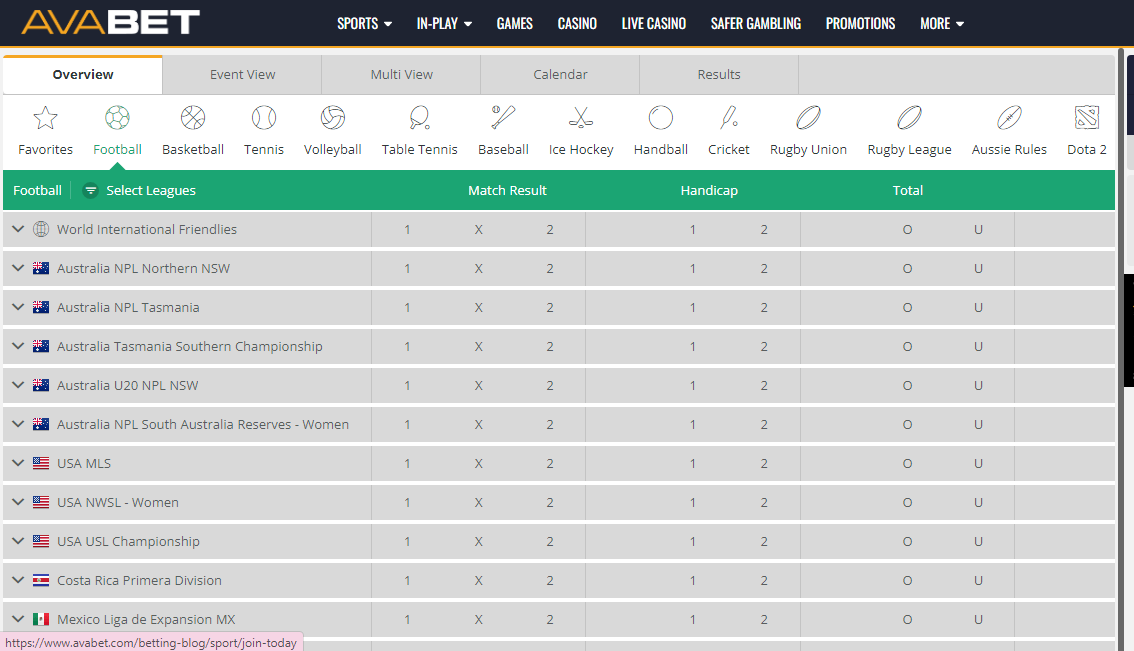Screen dimensions: 1134x651
Task: Select the Football sport icon
Action: [117, 117]
